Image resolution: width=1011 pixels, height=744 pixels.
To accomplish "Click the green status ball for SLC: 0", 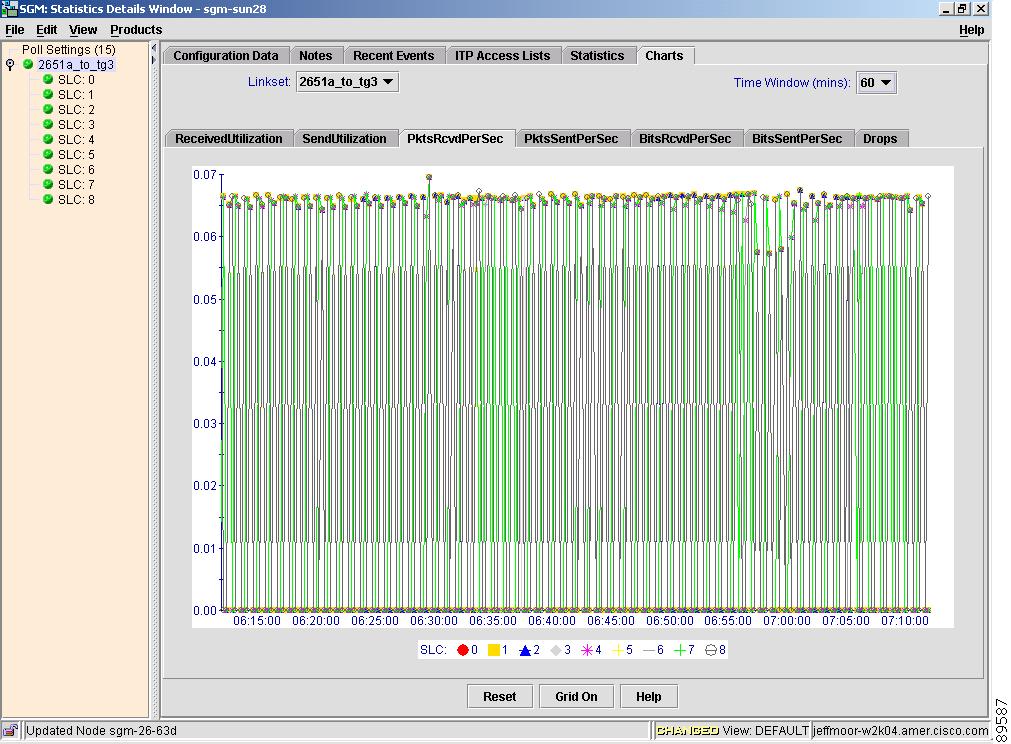I will click(47, 80).
